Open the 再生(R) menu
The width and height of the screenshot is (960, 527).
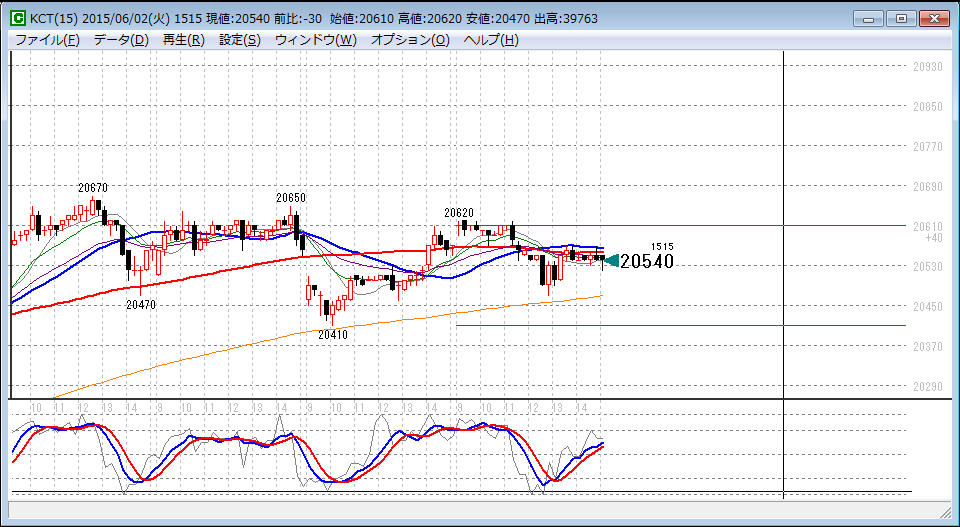[x=184, y=40]
